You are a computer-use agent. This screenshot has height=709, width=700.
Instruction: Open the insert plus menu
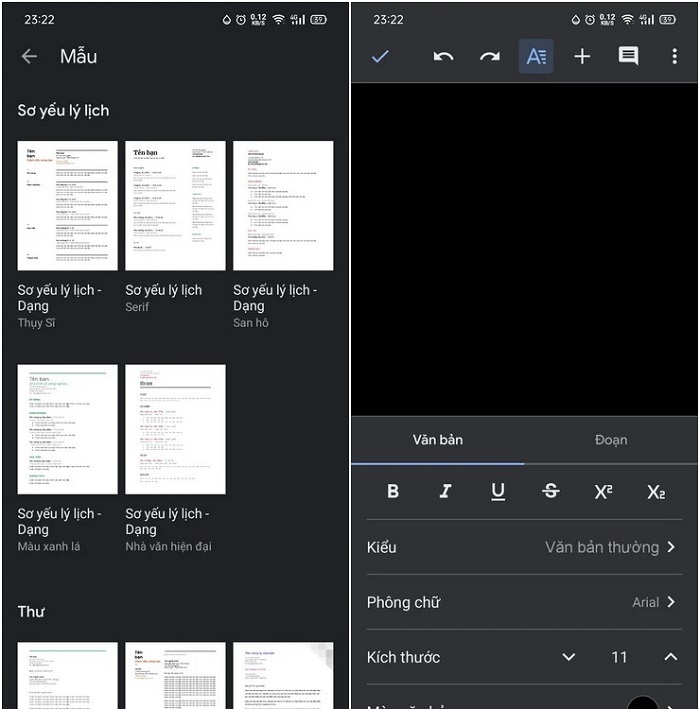[582, 57]
